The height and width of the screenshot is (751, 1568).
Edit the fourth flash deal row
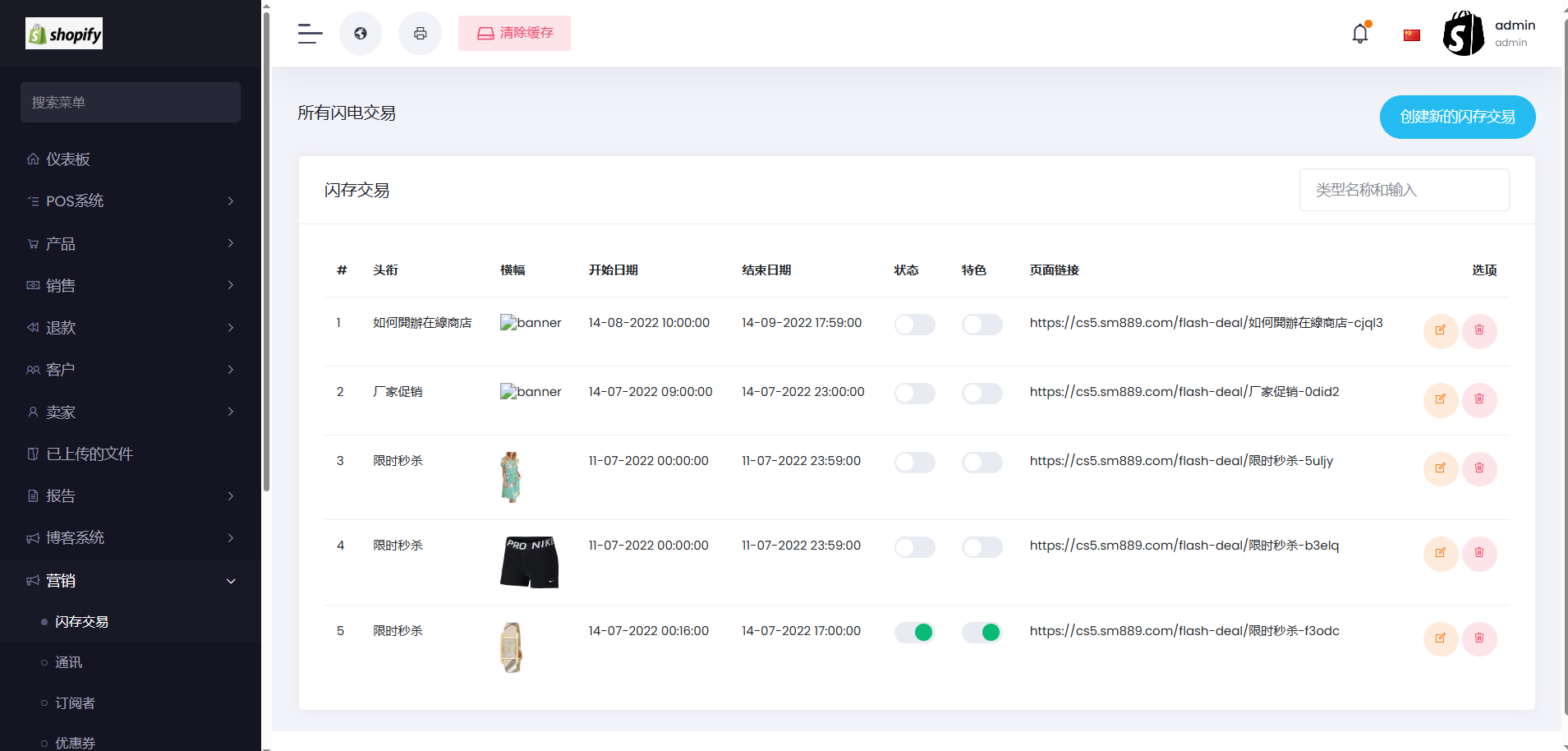point(1440,554)
